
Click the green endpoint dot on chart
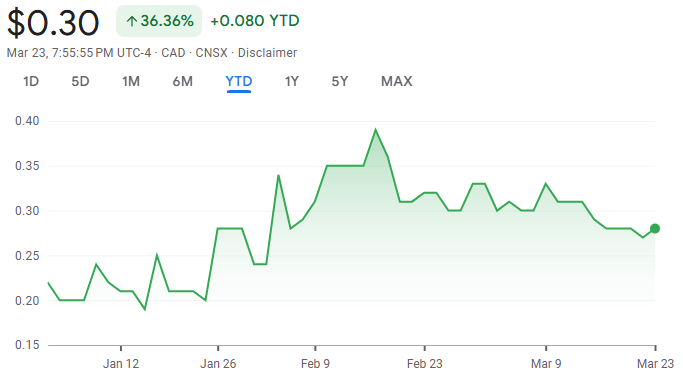click(x=655, y=229)
